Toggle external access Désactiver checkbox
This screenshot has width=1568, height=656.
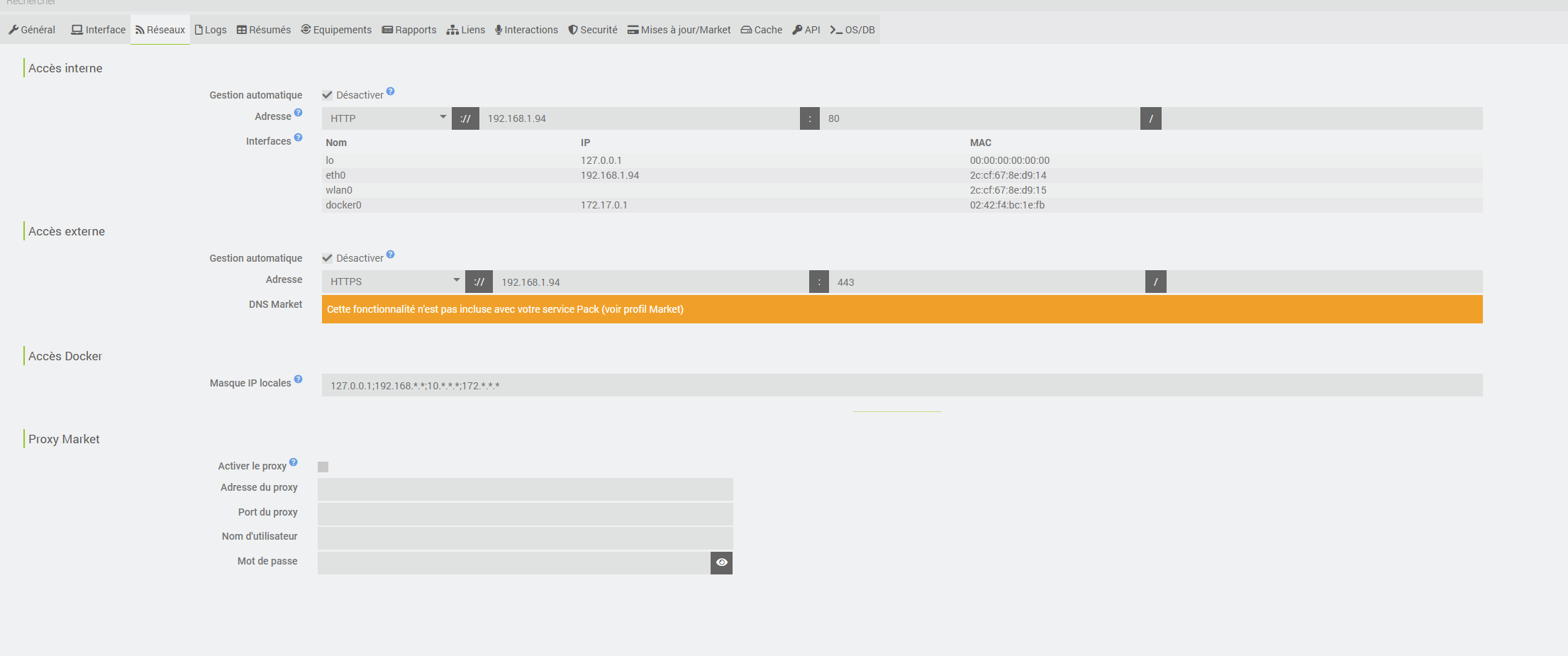(x=327, y=258)
